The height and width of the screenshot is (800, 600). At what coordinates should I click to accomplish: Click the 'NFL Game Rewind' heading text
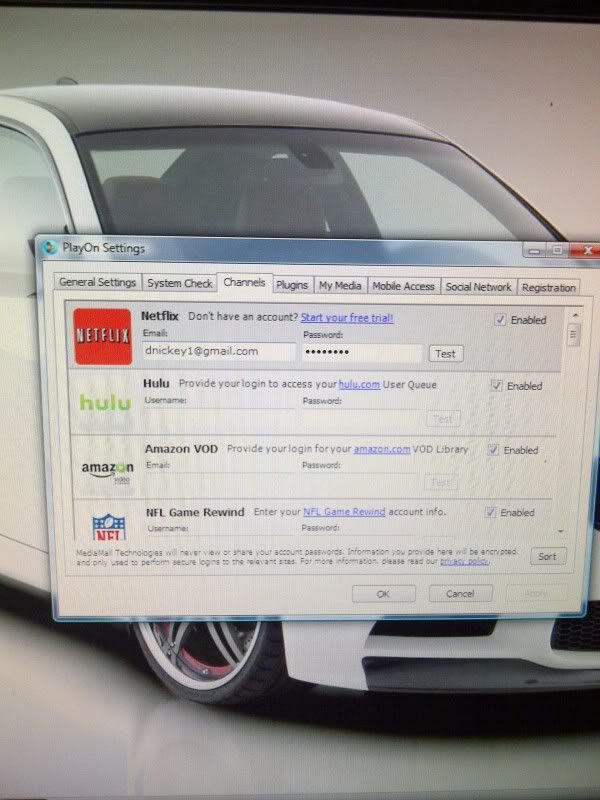pos(195,512)
